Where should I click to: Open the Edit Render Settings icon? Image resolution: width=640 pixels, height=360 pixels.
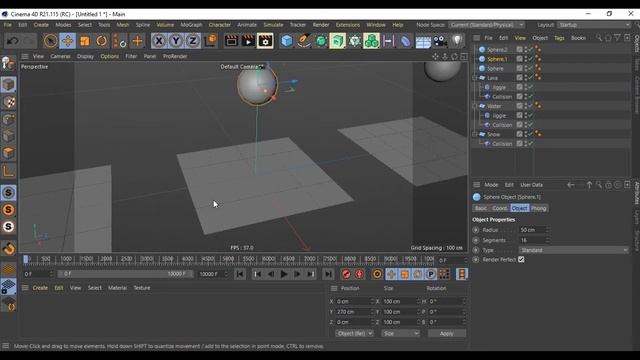[x=265, y=41]
